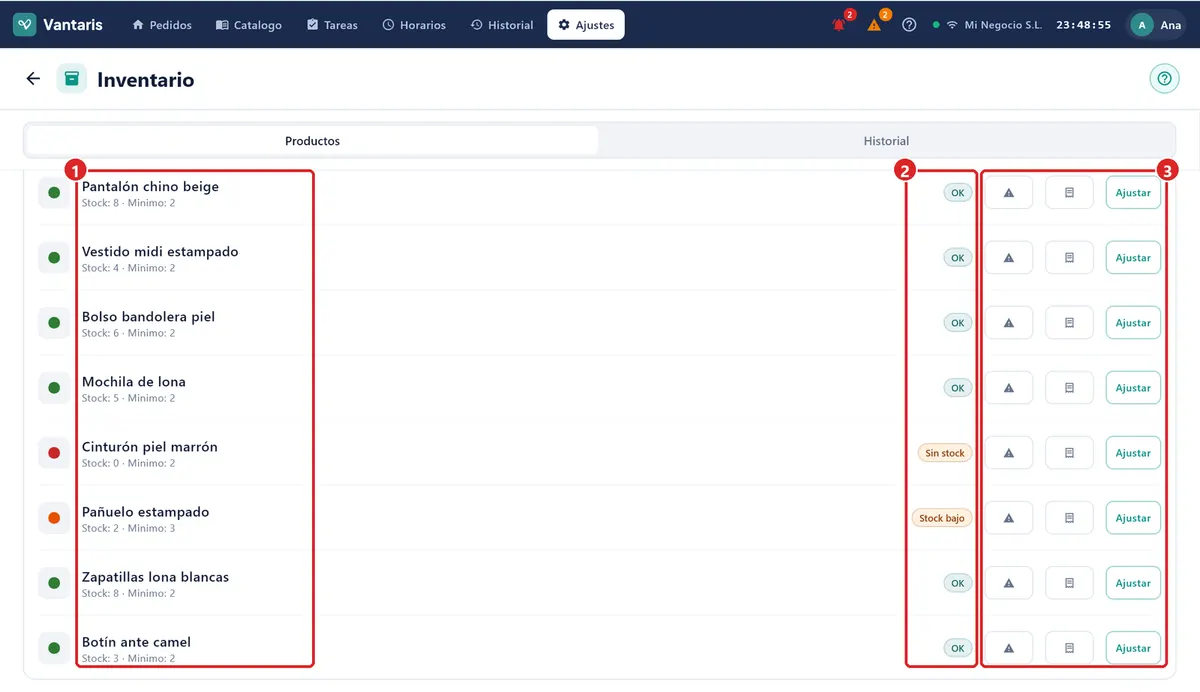Click the triangle alert icon for Pantalón chino beige
This screenshot has width=1200, height=692.
(1009, 193)
